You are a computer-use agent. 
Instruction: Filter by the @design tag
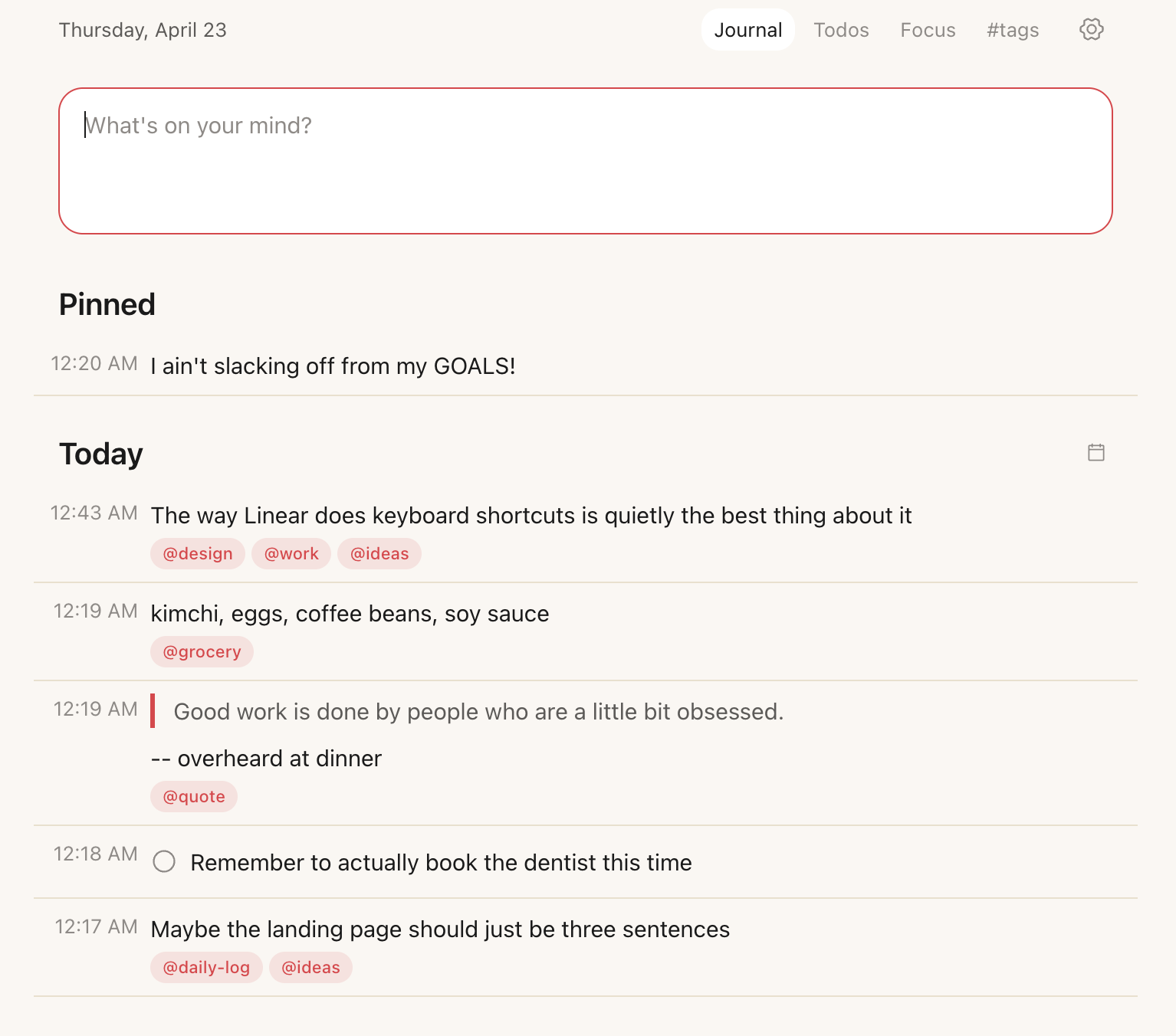(198, 554)
